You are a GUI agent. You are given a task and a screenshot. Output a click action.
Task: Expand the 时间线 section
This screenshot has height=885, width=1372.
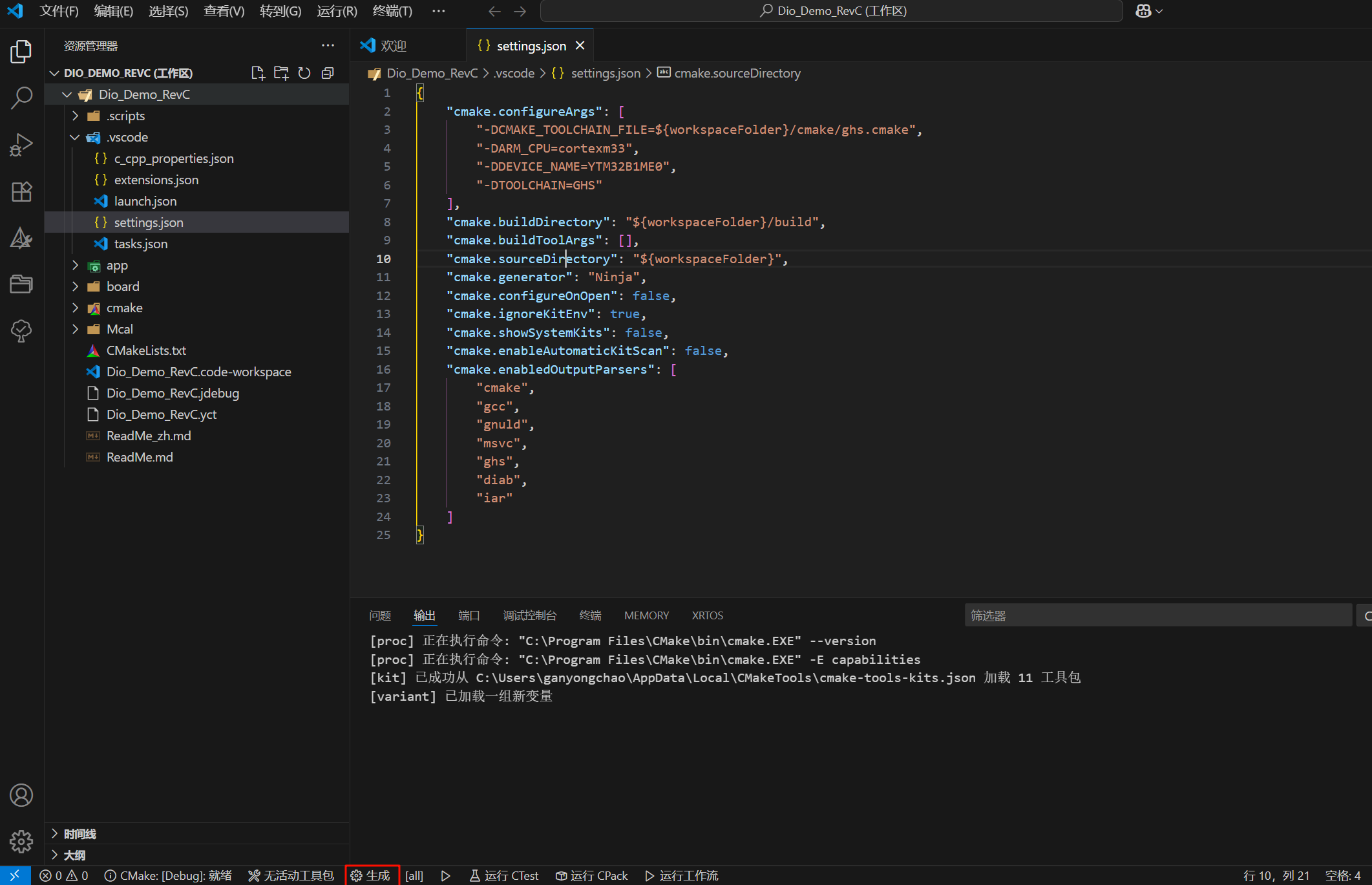click(197, 834)
